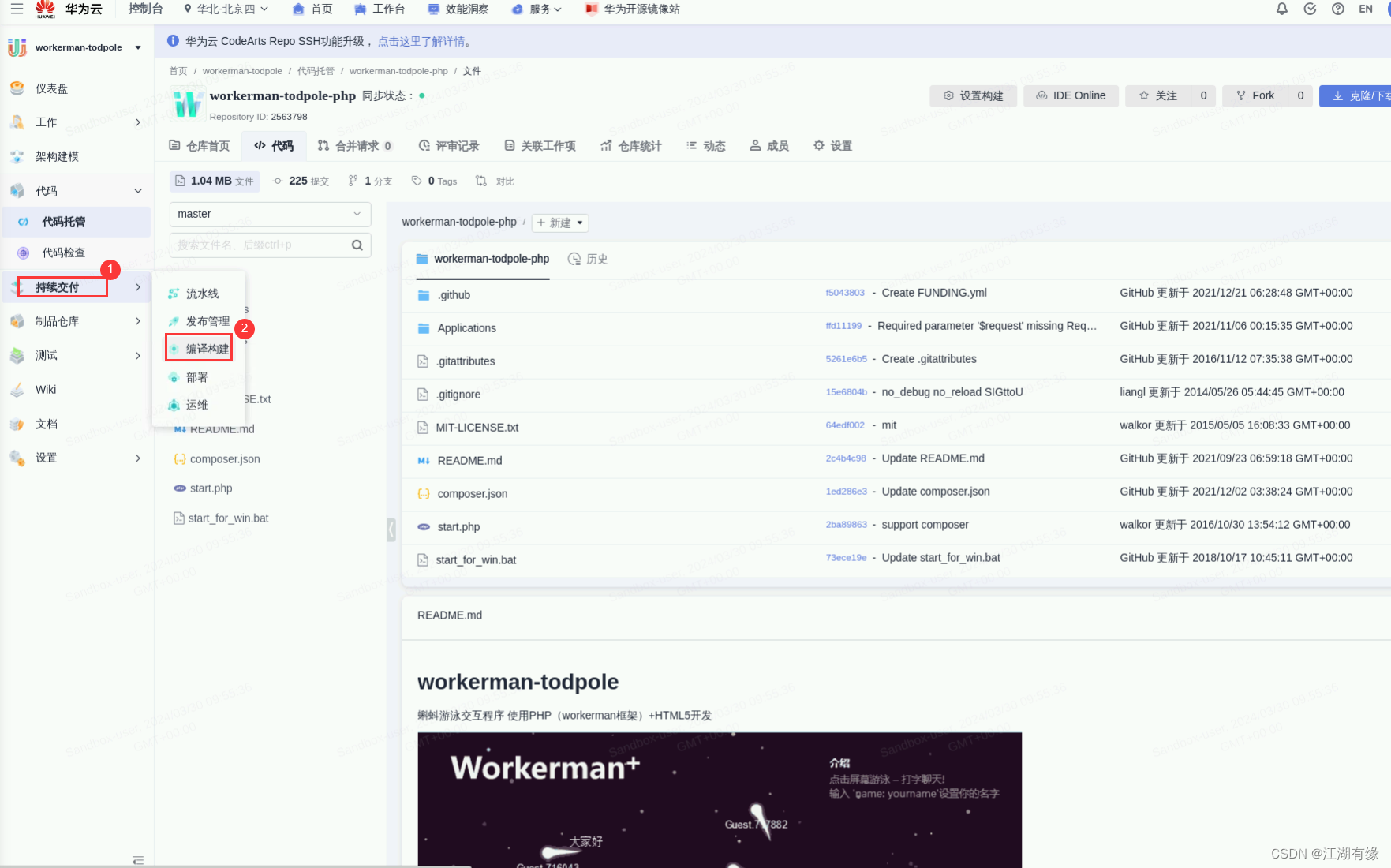
Task: Open the 服务 services dropdown
Action: pos(537,9)
